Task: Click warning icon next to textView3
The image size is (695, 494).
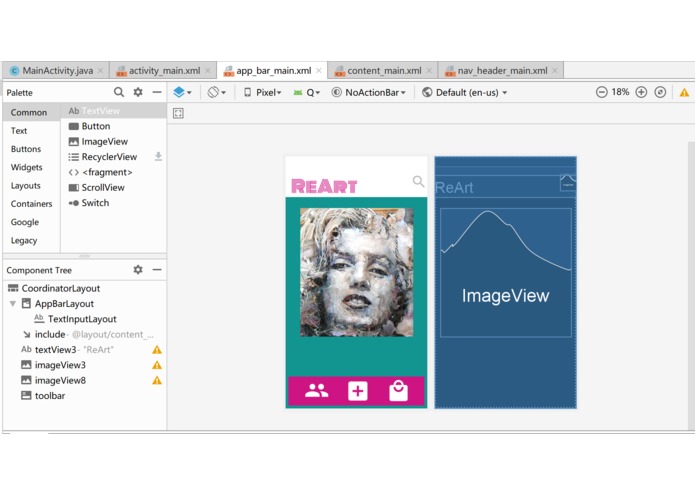Action: point(157,350)
